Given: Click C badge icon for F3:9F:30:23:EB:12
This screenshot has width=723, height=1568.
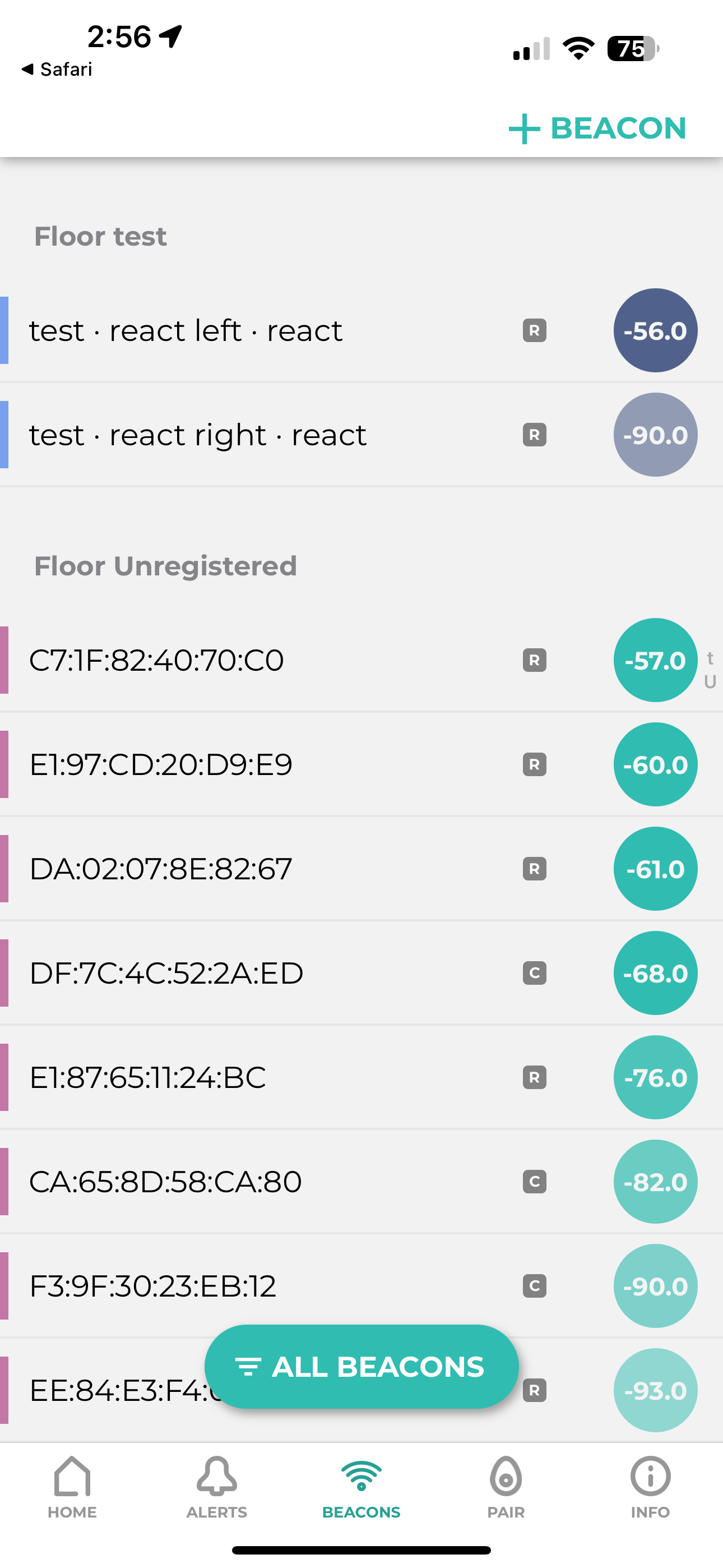Looking at the screenshot, I should point(534,1285).
